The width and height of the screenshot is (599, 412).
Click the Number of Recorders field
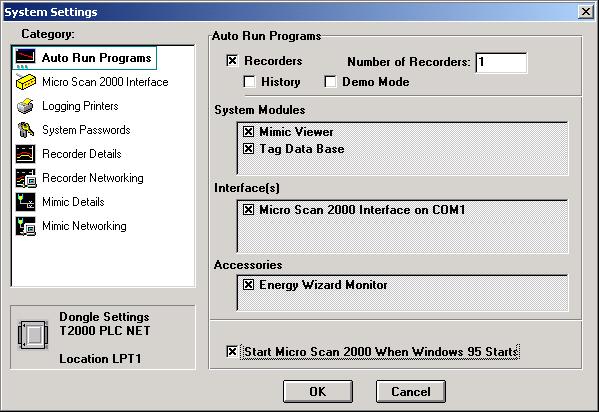pyautogui.click(x=501, y=63)
